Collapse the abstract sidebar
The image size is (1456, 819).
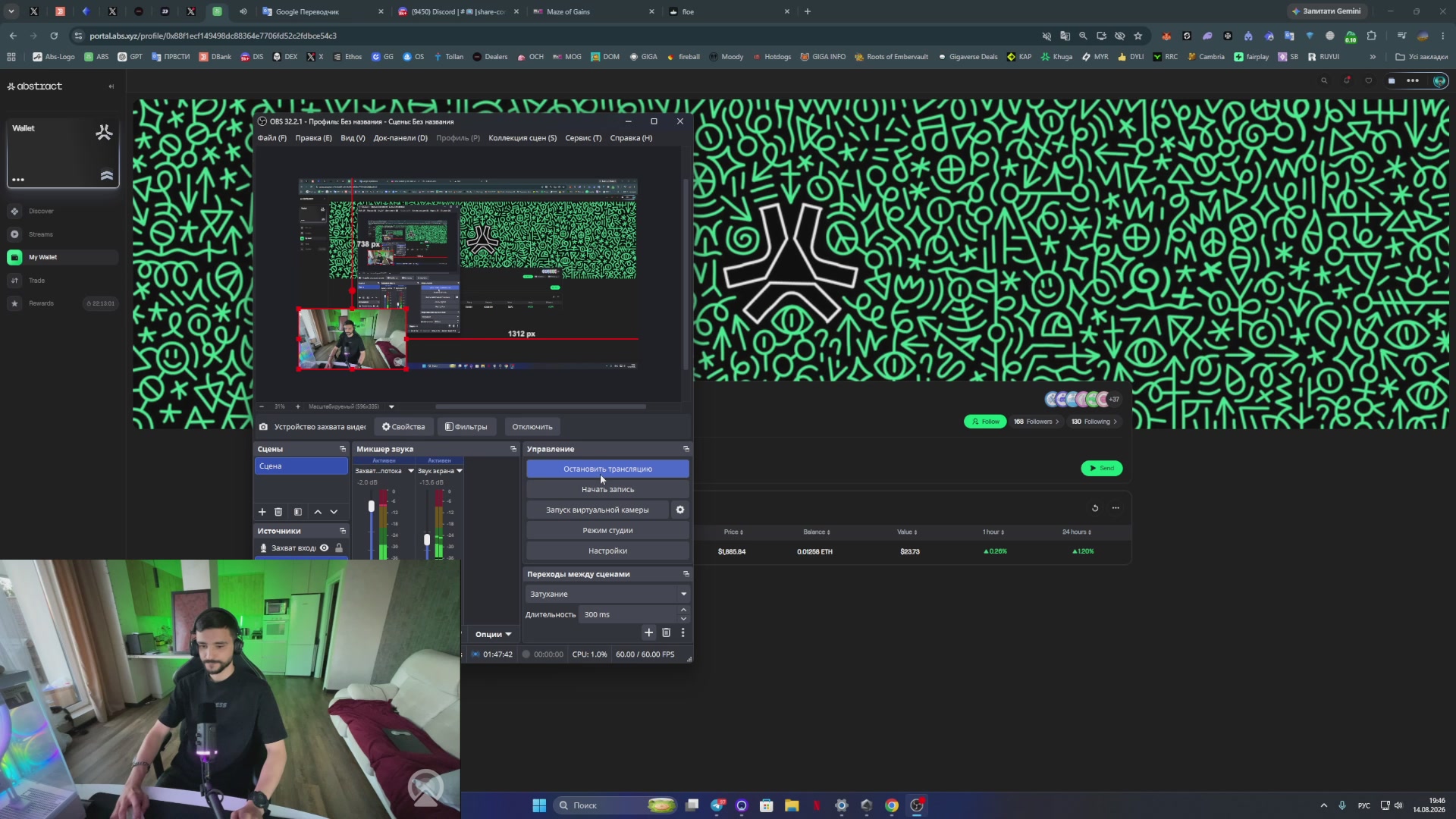[x=111, y=86]
